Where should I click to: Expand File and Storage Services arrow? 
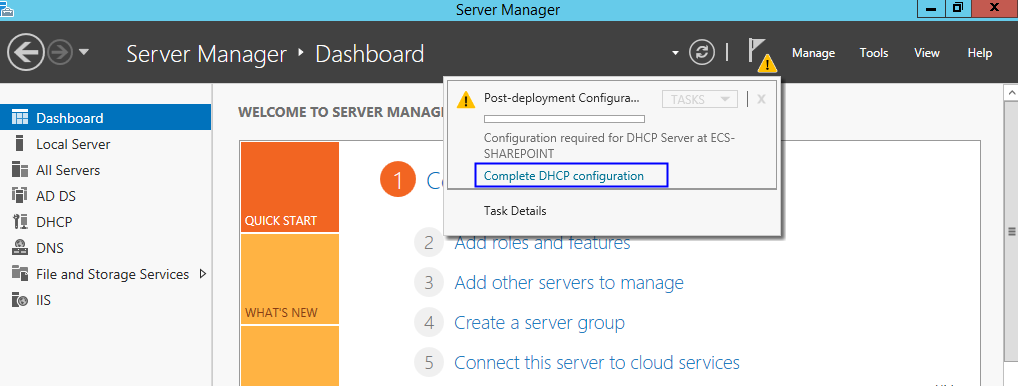point(203,274)
